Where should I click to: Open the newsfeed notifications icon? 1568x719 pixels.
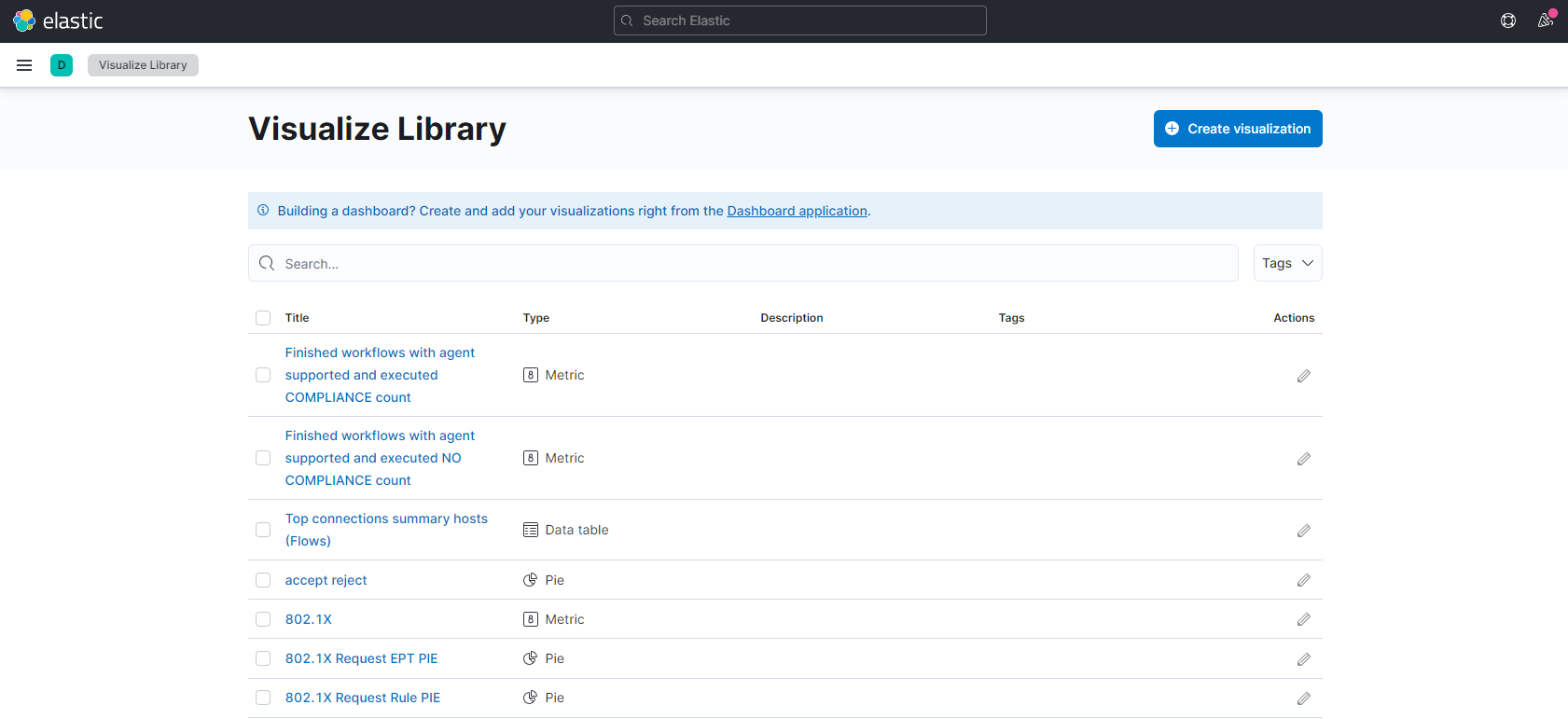click(x=1545, y=21)
